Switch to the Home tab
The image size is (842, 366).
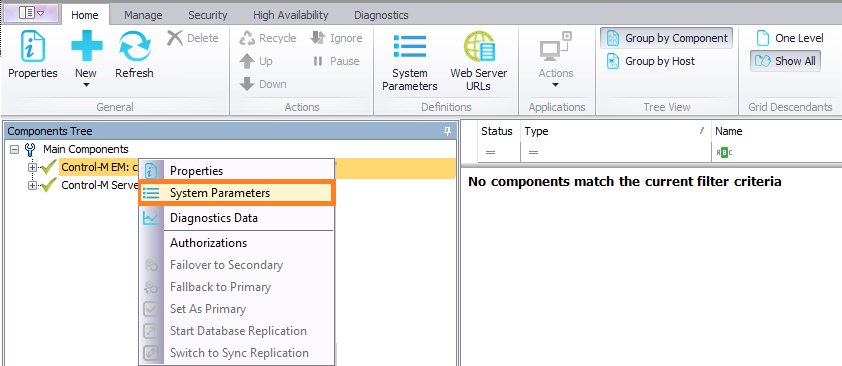[85, 15]
